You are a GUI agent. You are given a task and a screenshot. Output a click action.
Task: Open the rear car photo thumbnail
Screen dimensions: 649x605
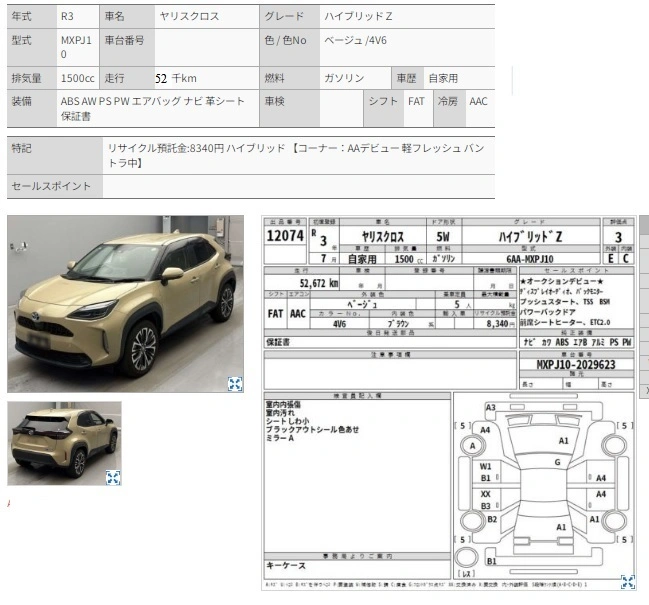coord(65,443)
